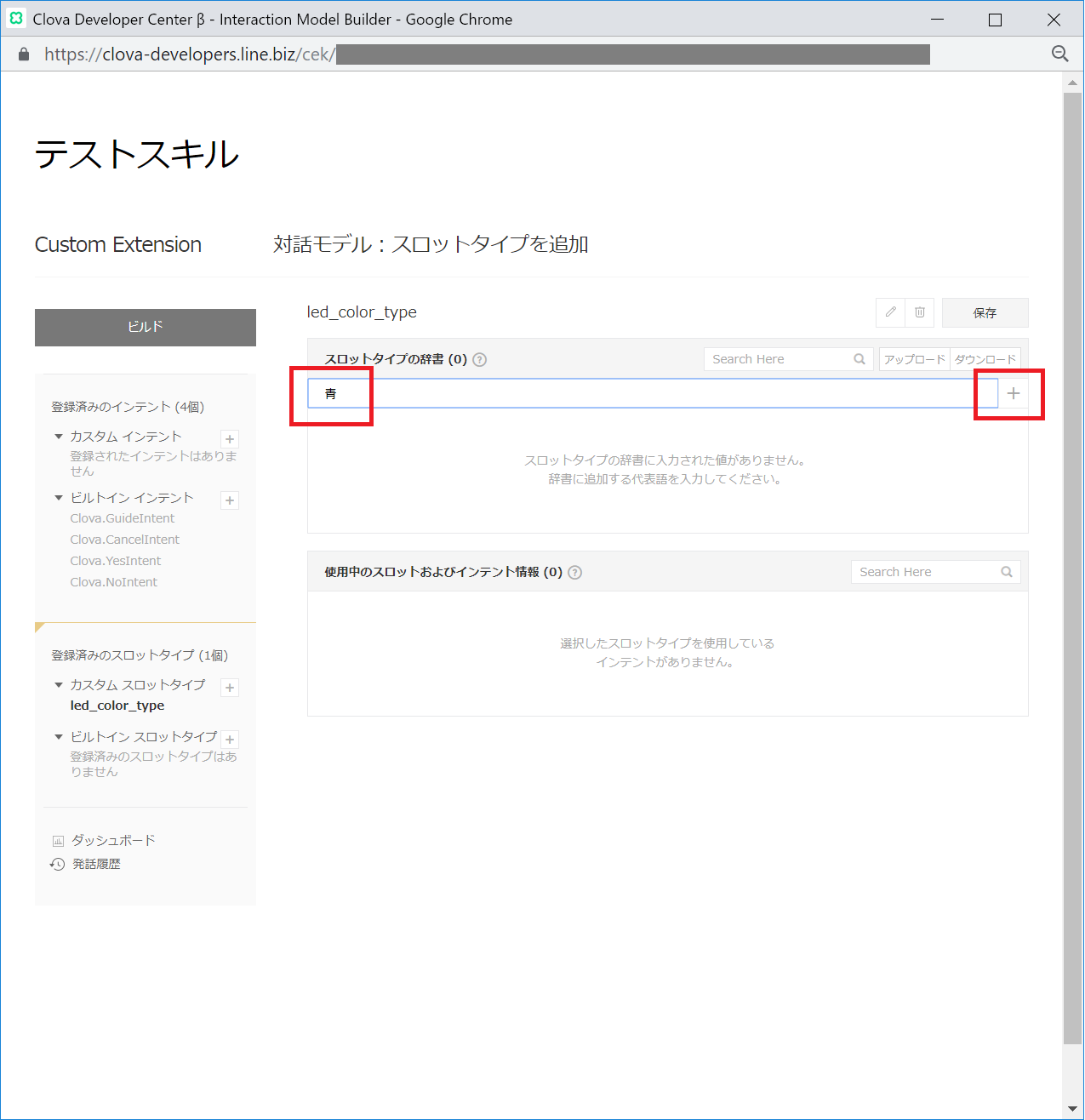The width and height of the screenshot is (1085, 1120).
Task: Add a new ビルトイン スロットタイプ
Action: click(230, 740)
